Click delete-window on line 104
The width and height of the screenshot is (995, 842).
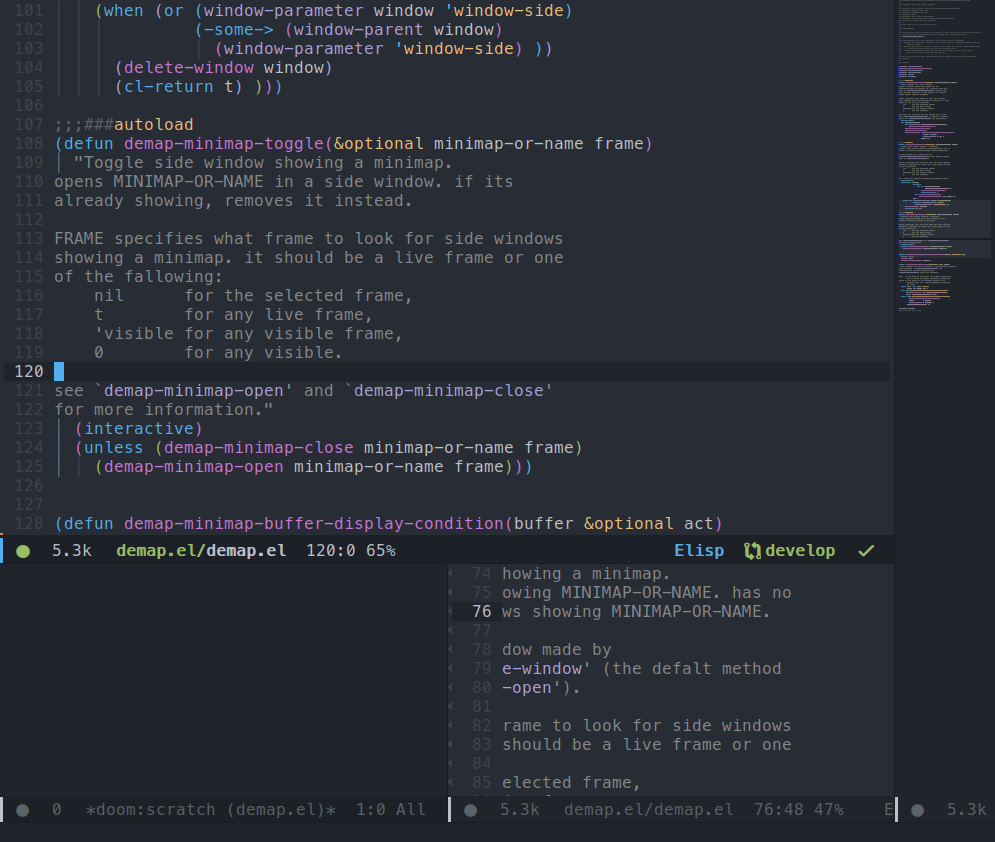pos(188,68)
